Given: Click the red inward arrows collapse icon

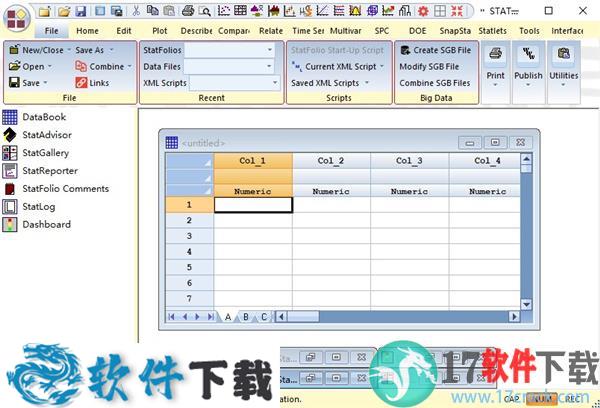Looking at the screenshot, I should [x=457, y=11].
